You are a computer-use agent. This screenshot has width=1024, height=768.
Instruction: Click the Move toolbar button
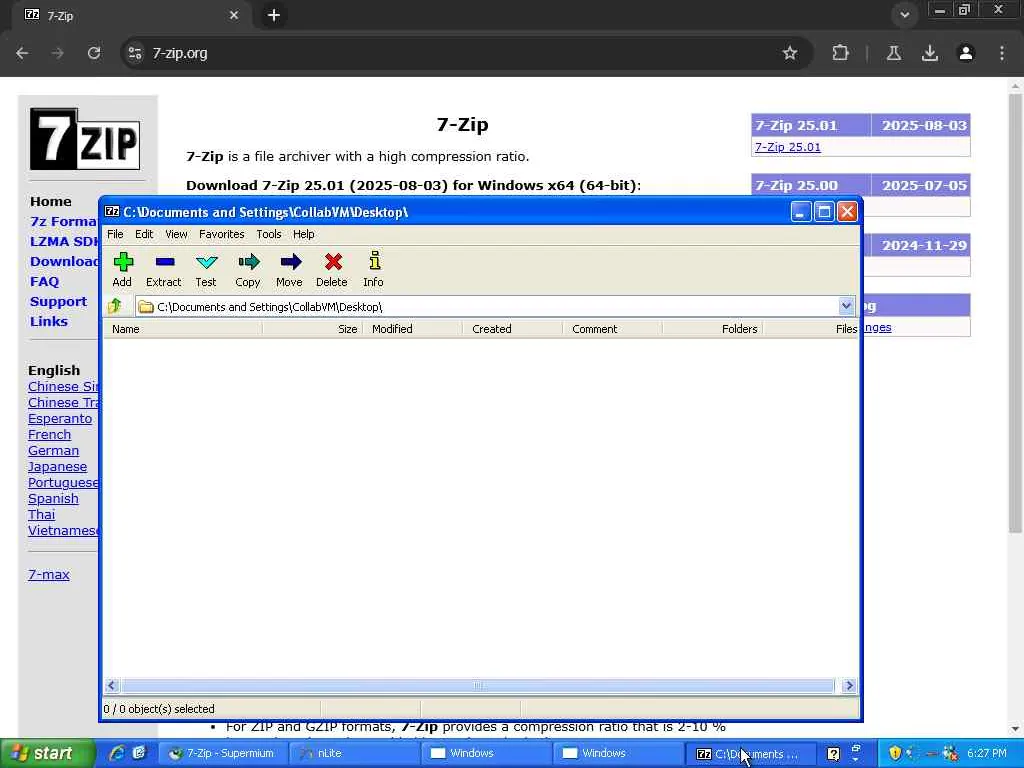289,270
